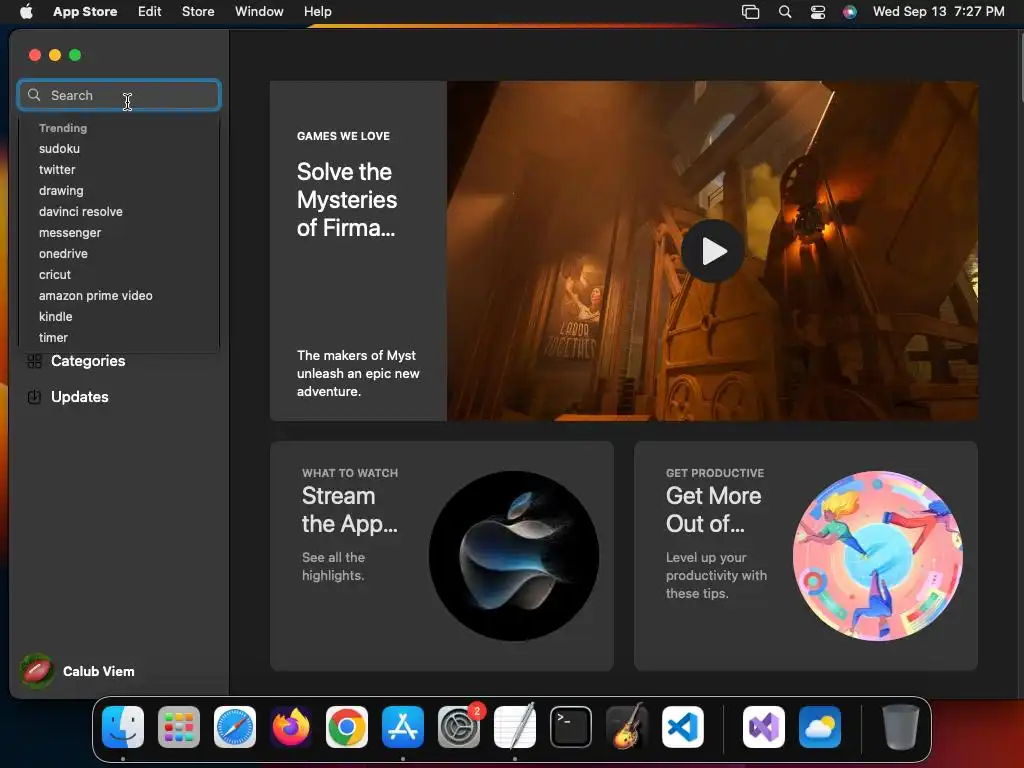Pick 'amazon prime video' suggestion

(95, 295)
